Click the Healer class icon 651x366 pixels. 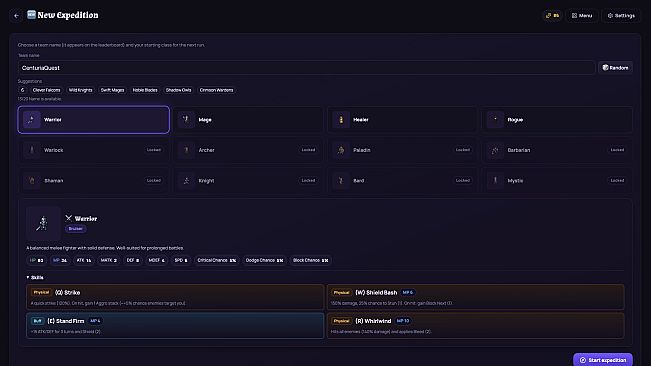point(341,120)
